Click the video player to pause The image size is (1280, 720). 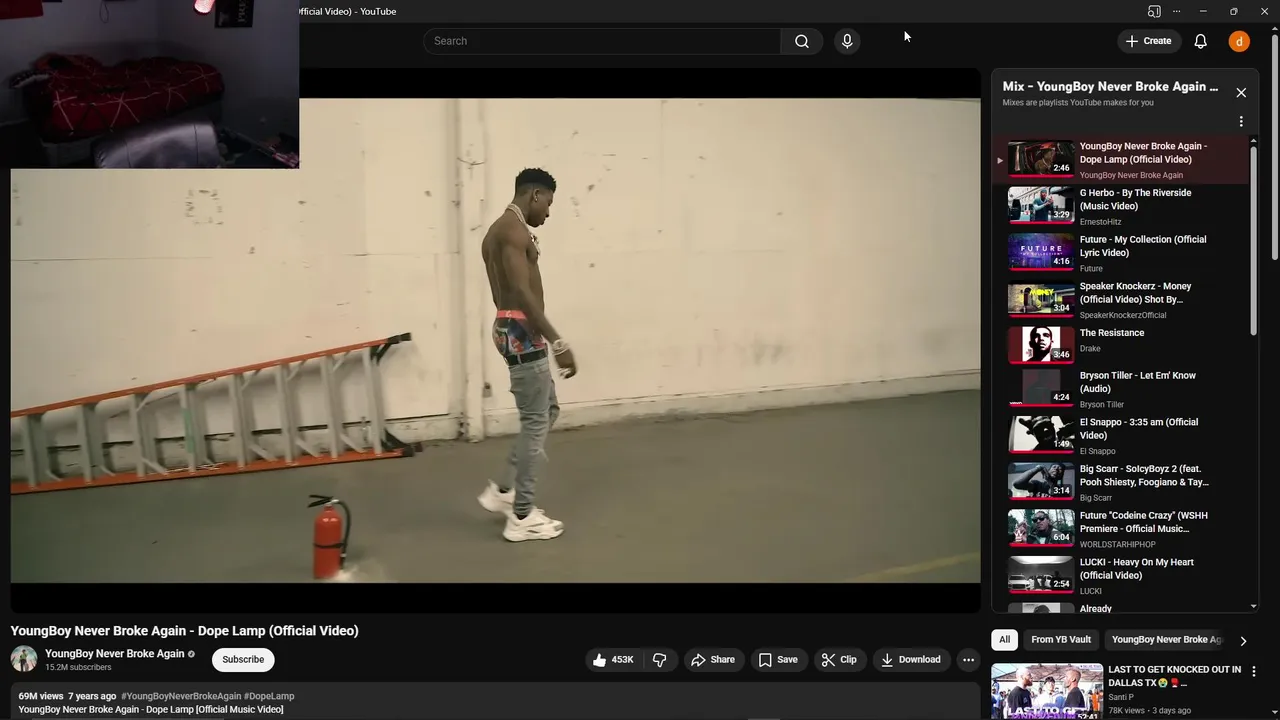click(495, 340)
